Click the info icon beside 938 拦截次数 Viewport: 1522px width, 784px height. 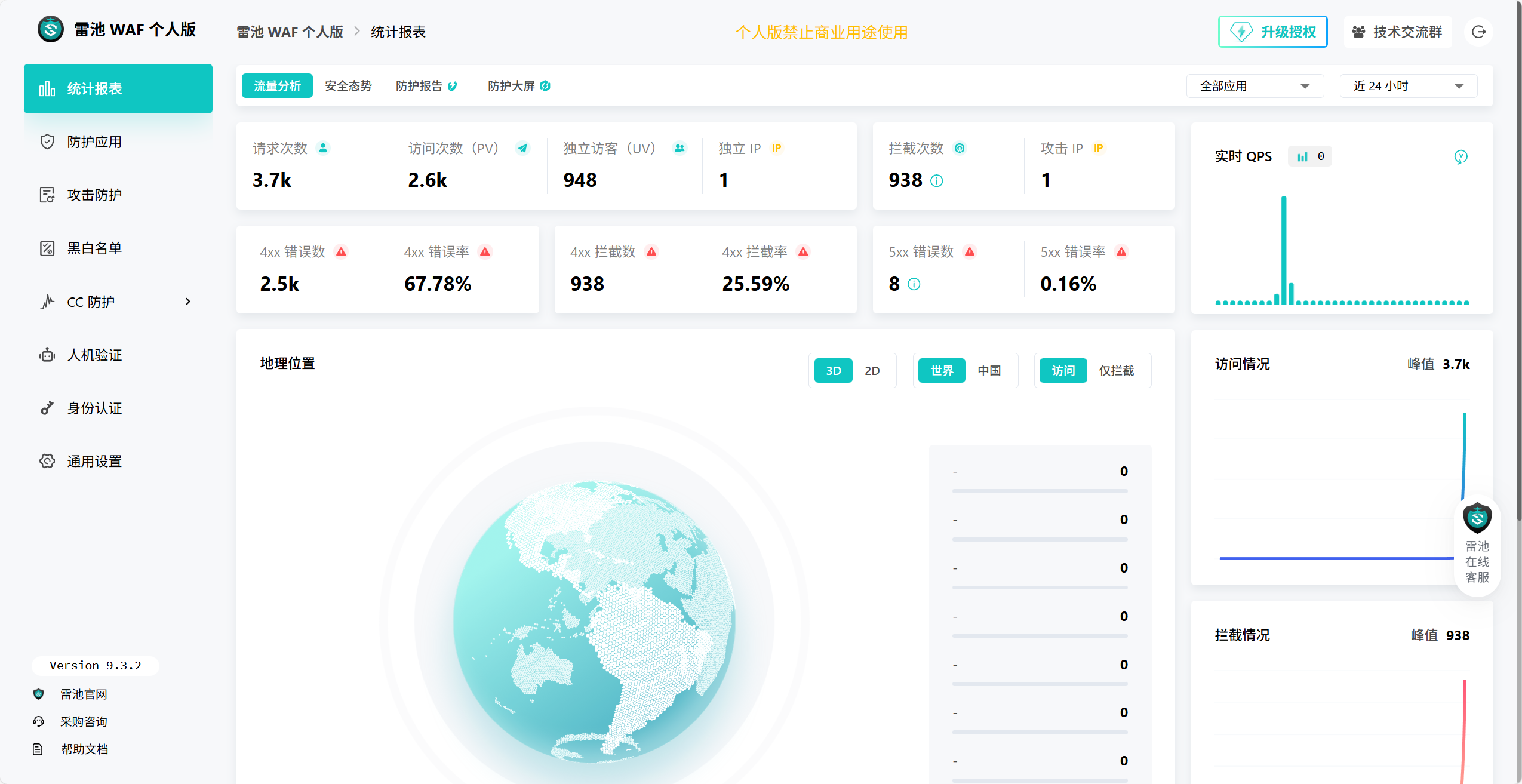point(937,181)
